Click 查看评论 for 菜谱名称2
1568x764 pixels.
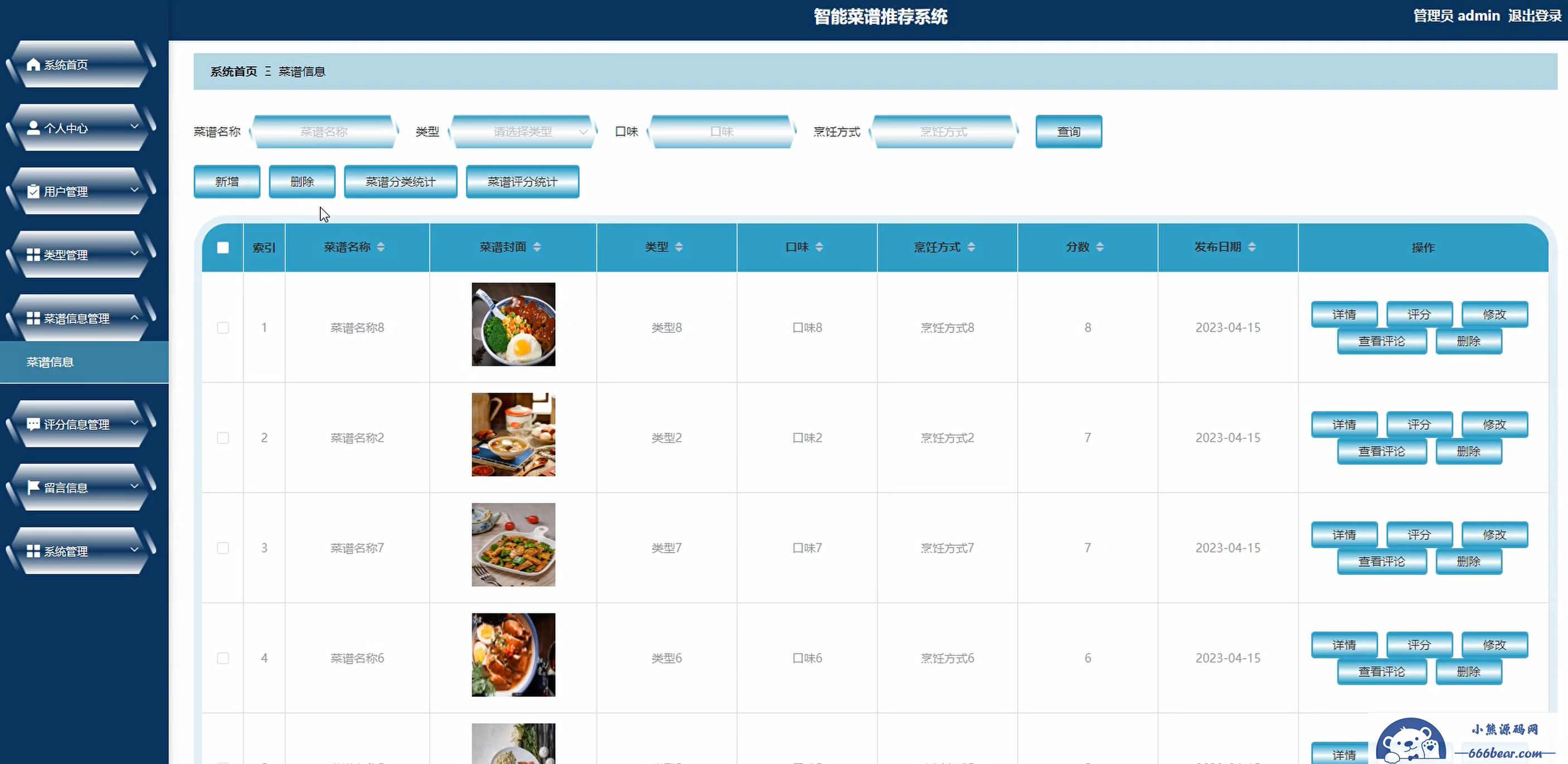coord(1382,451)
